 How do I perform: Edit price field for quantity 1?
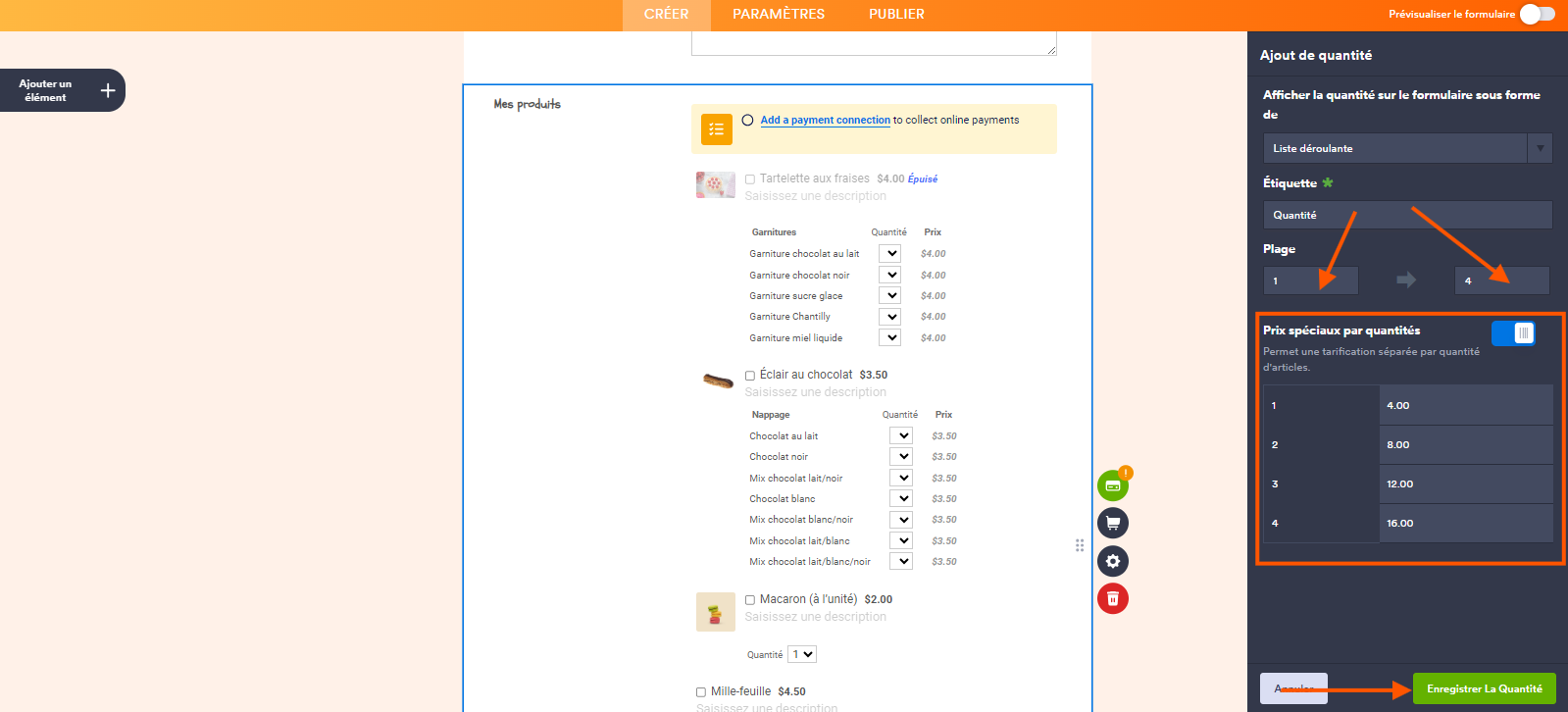tap(1466, 405)
